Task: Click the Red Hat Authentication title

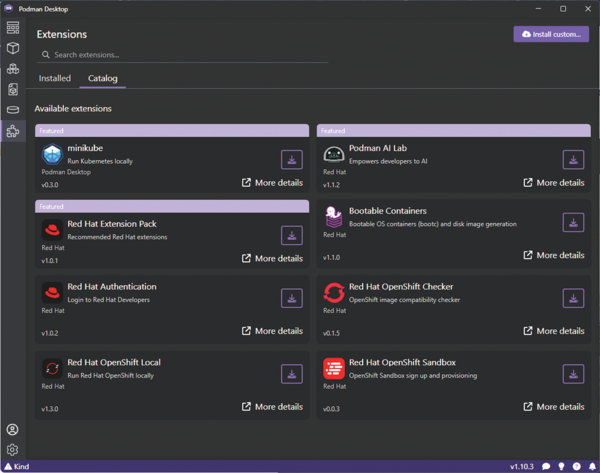Action: click(x=112, y=287)
